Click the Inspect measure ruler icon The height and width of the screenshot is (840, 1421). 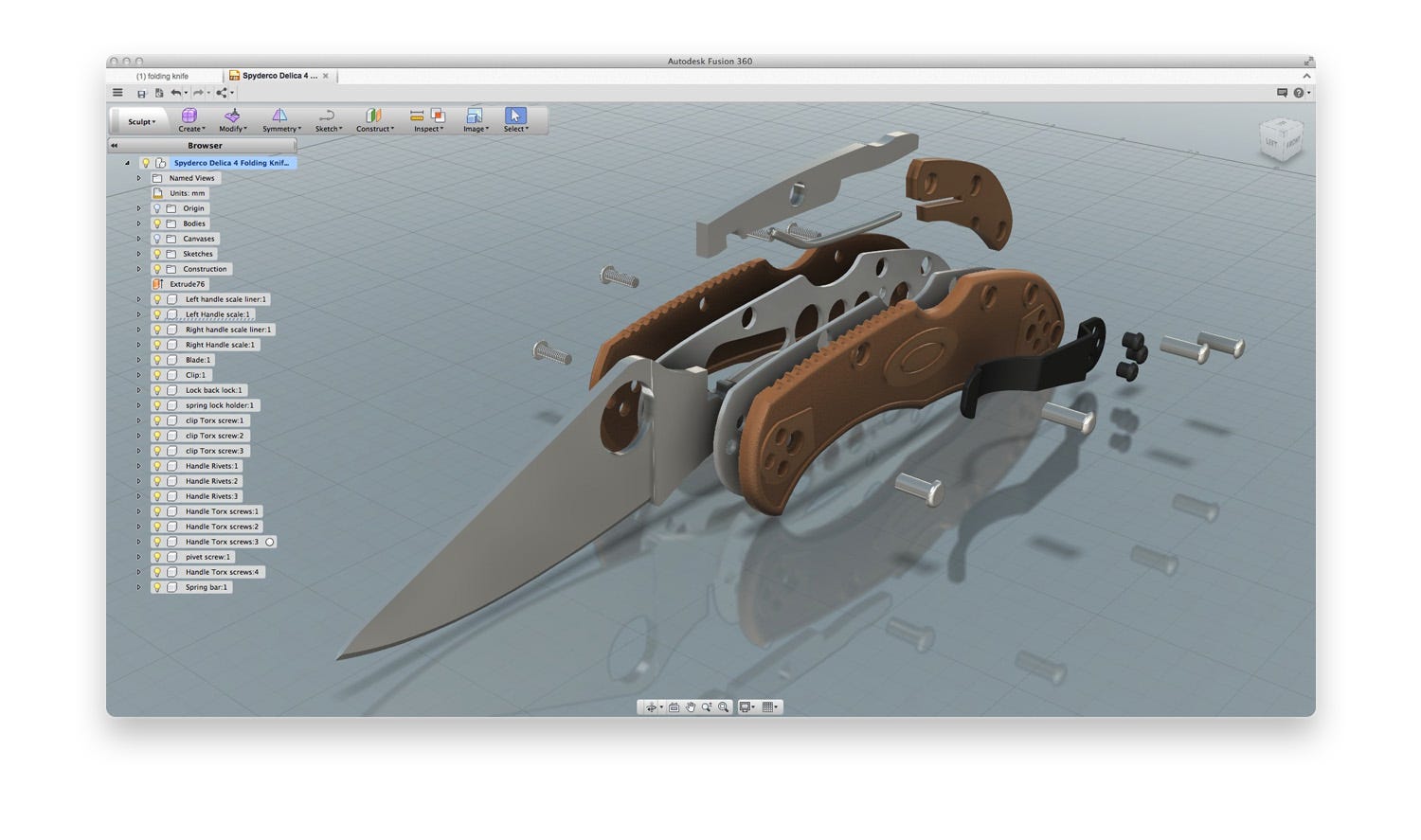pos(417,116)
